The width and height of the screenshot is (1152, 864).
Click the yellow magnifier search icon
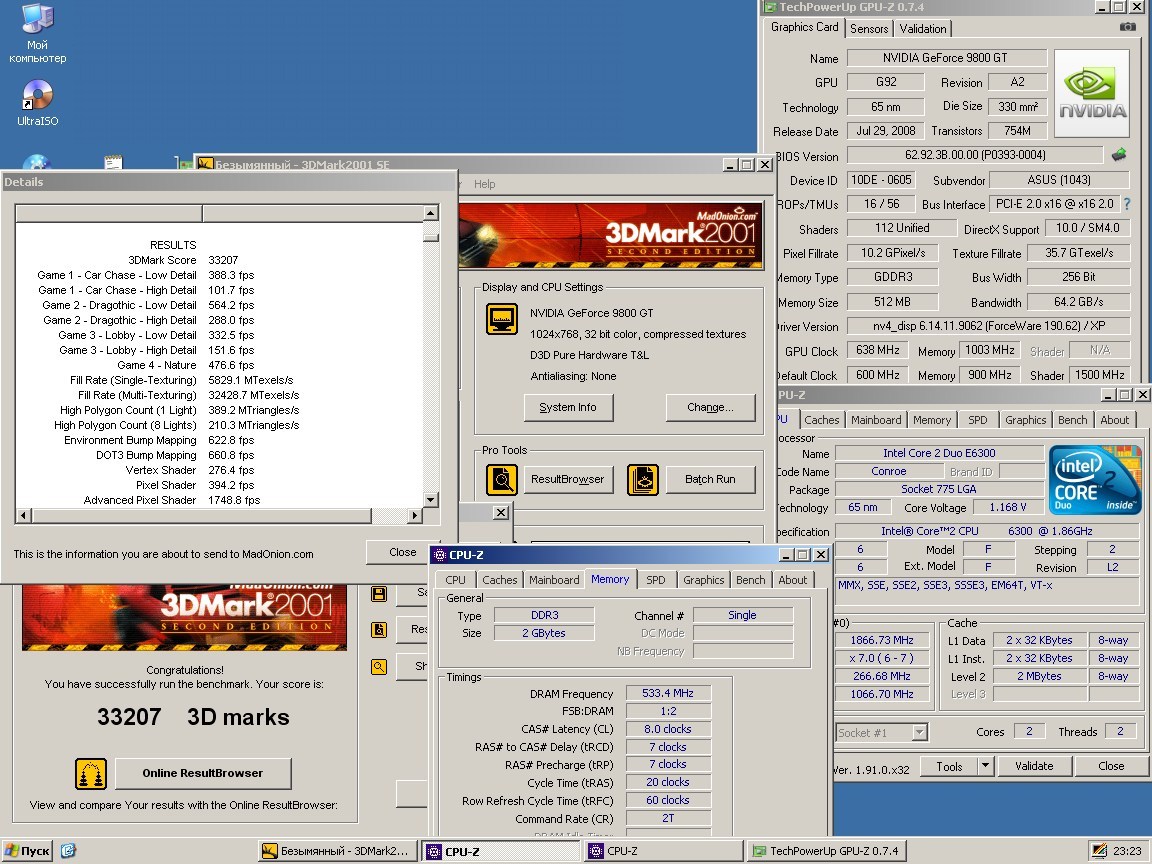pyautogui.click(x=379, y=666)
